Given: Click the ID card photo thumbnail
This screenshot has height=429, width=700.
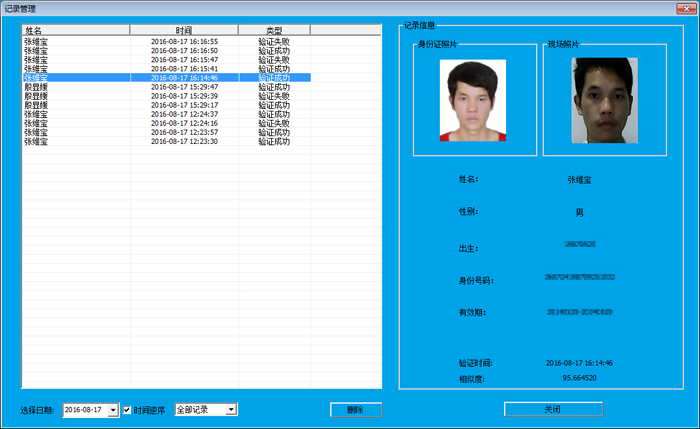Looking at the screenshot, I should [x=473, y=100].
